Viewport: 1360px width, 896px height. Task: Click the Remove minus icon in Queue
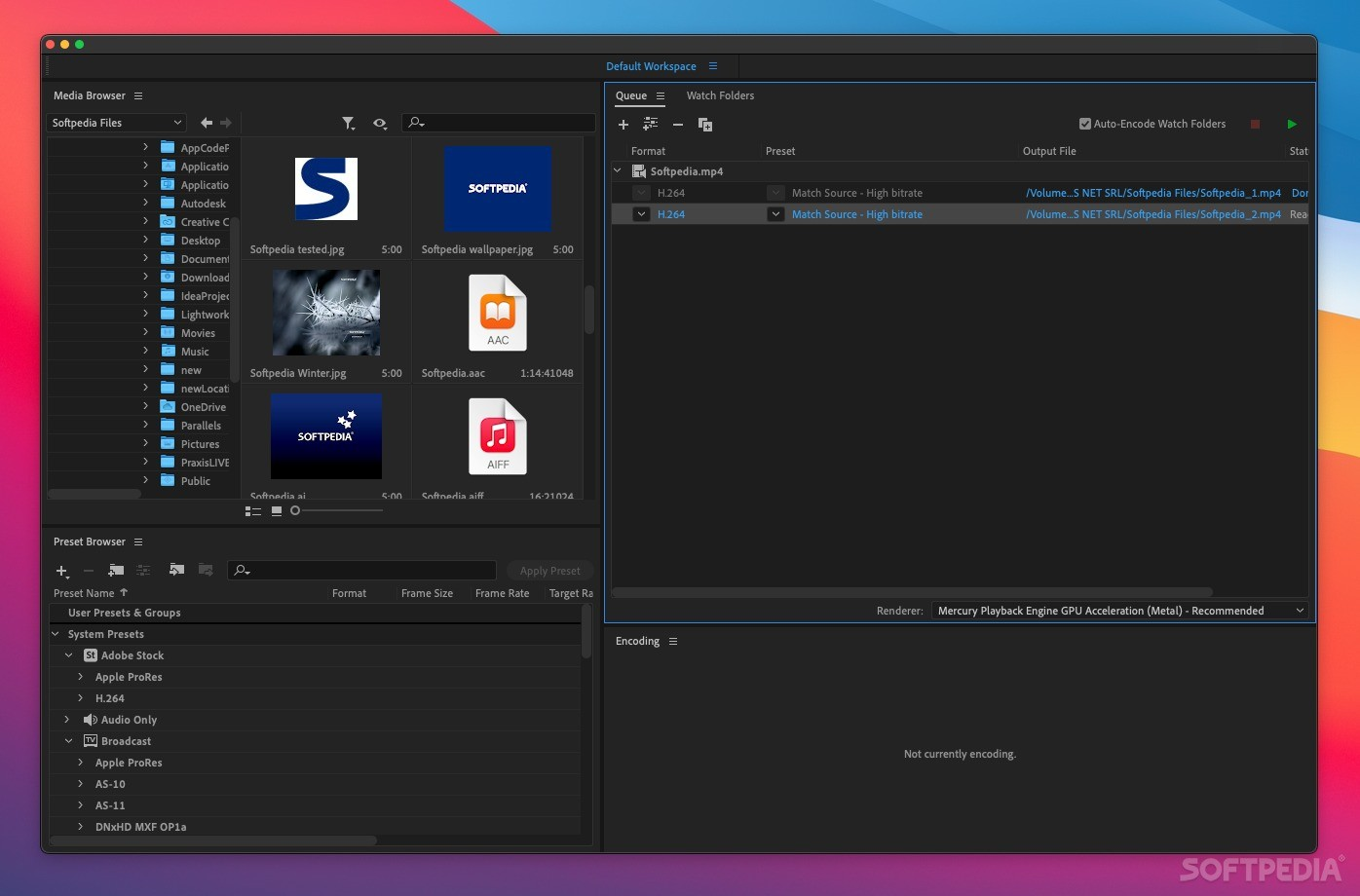(x=678, y=125)
